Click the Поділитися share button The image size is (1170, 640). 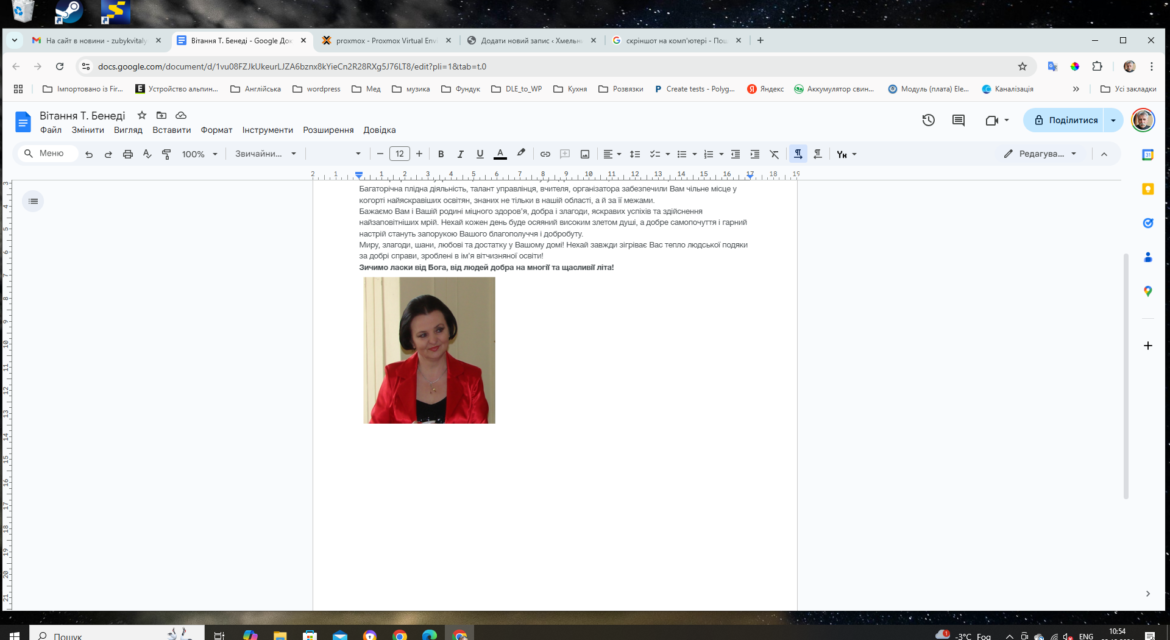[x=1066, y=120]
